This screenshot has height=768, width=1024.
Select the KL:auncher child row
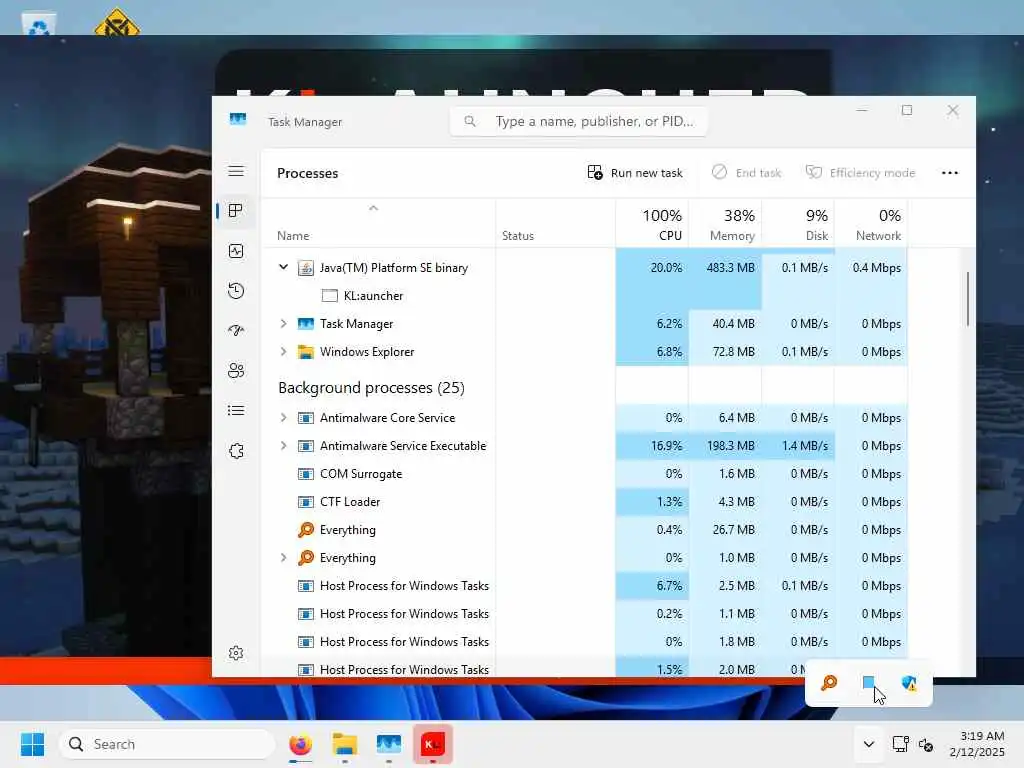(x=584, y=296)
